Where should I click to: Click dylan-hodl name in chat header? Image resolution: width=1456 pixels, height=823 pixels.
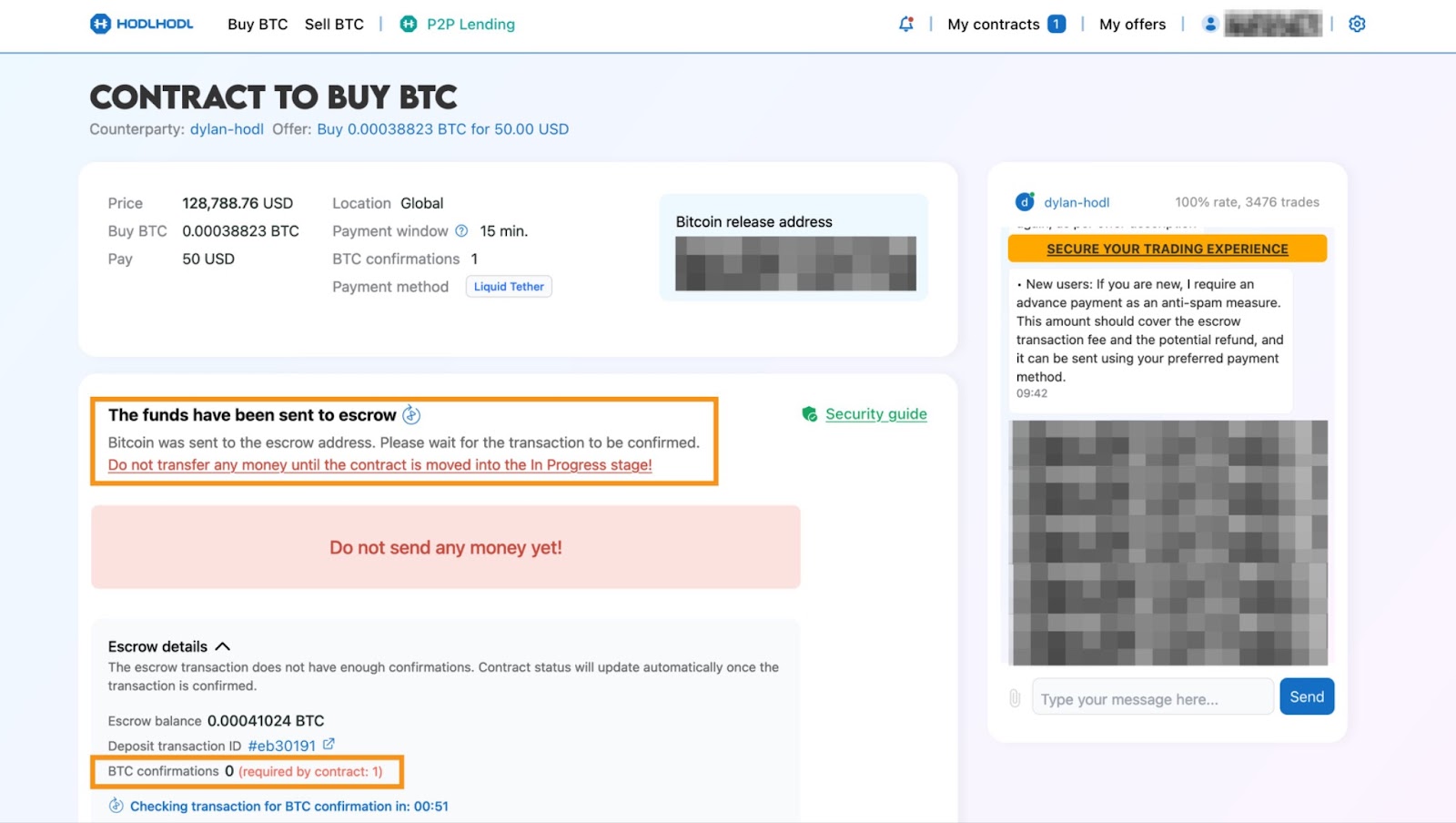coord(1077,202)
